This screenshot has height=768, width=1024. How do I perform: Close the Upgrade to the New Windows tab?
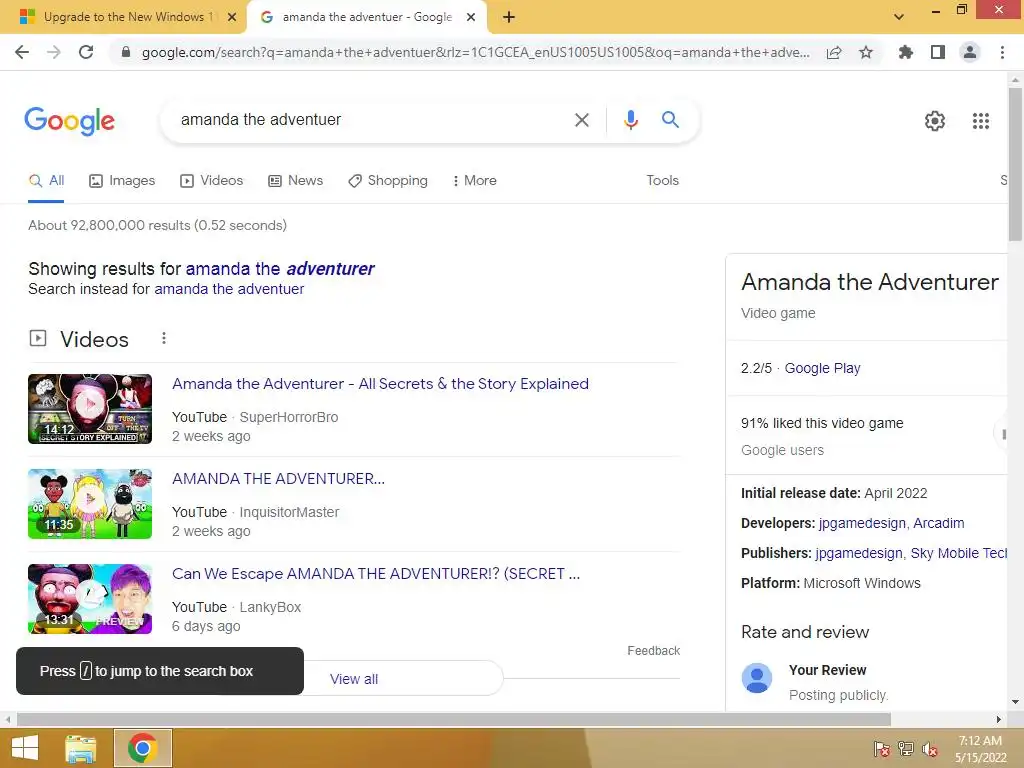[x=232, y=17]
